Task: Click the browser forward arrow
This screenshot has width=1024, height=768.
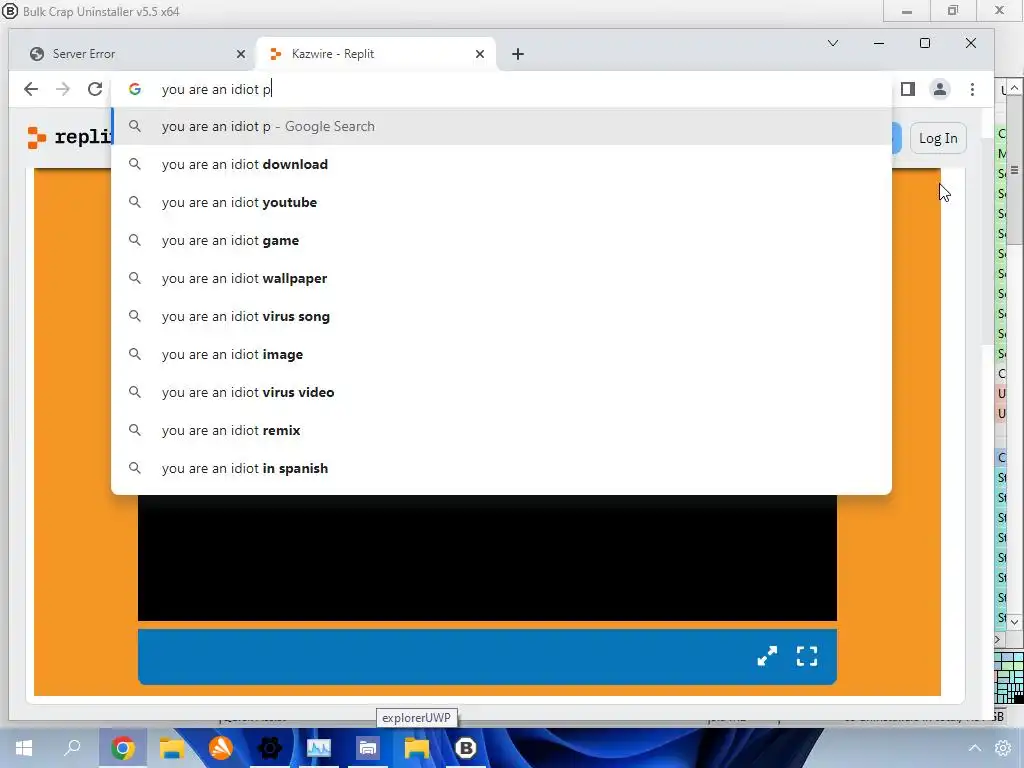Action: [x=63, y=89]
